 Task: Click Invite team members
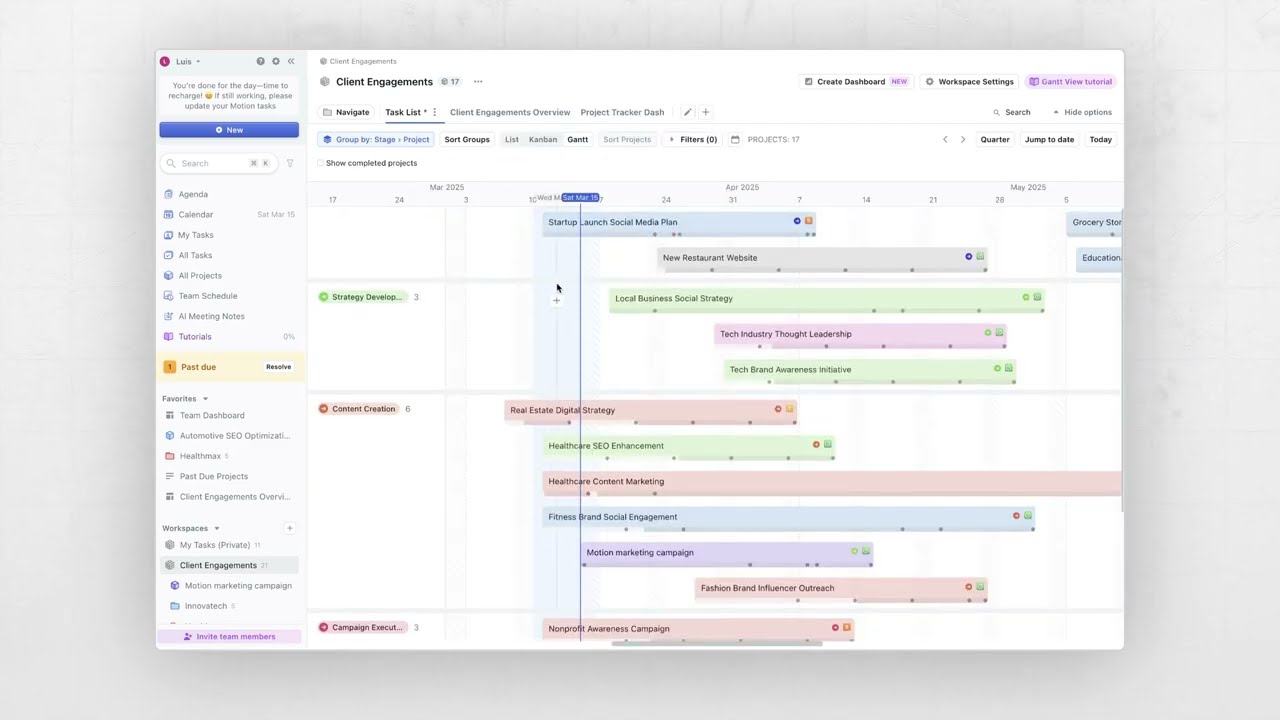tap(229, 636)
